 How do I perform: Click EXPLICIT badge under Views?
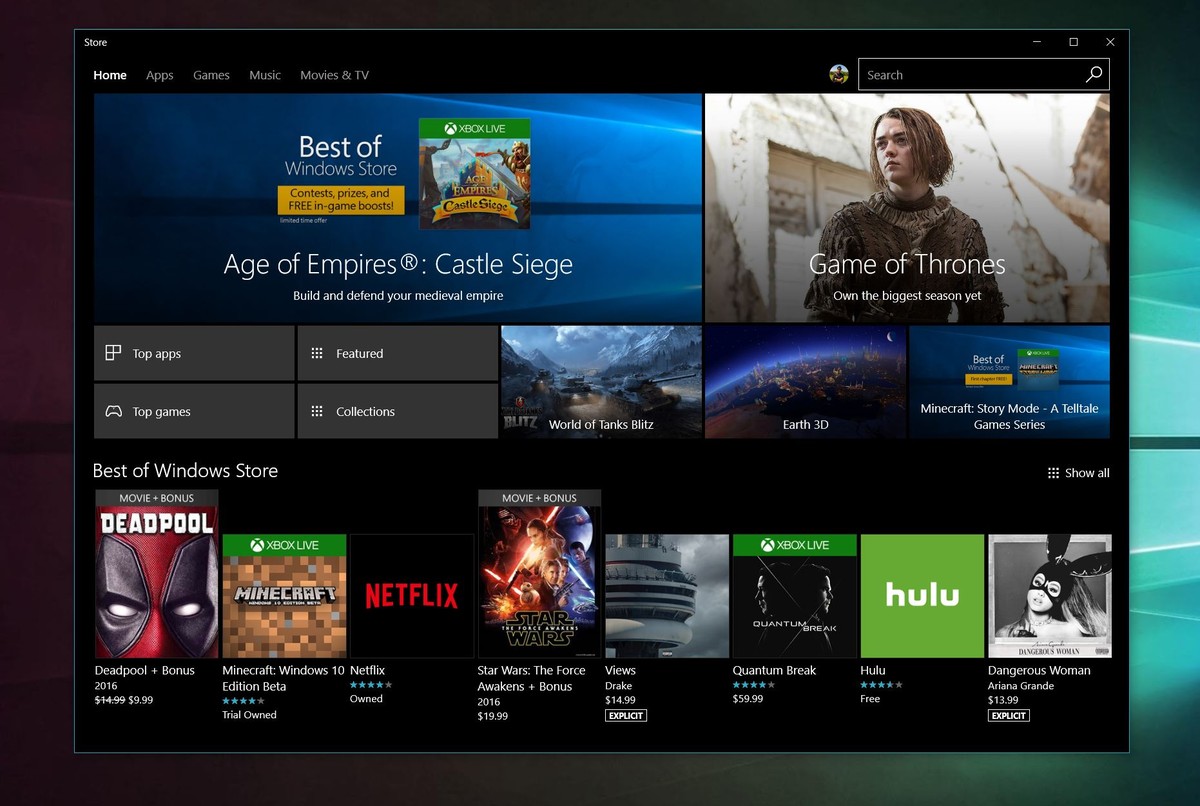pos(626,715)
